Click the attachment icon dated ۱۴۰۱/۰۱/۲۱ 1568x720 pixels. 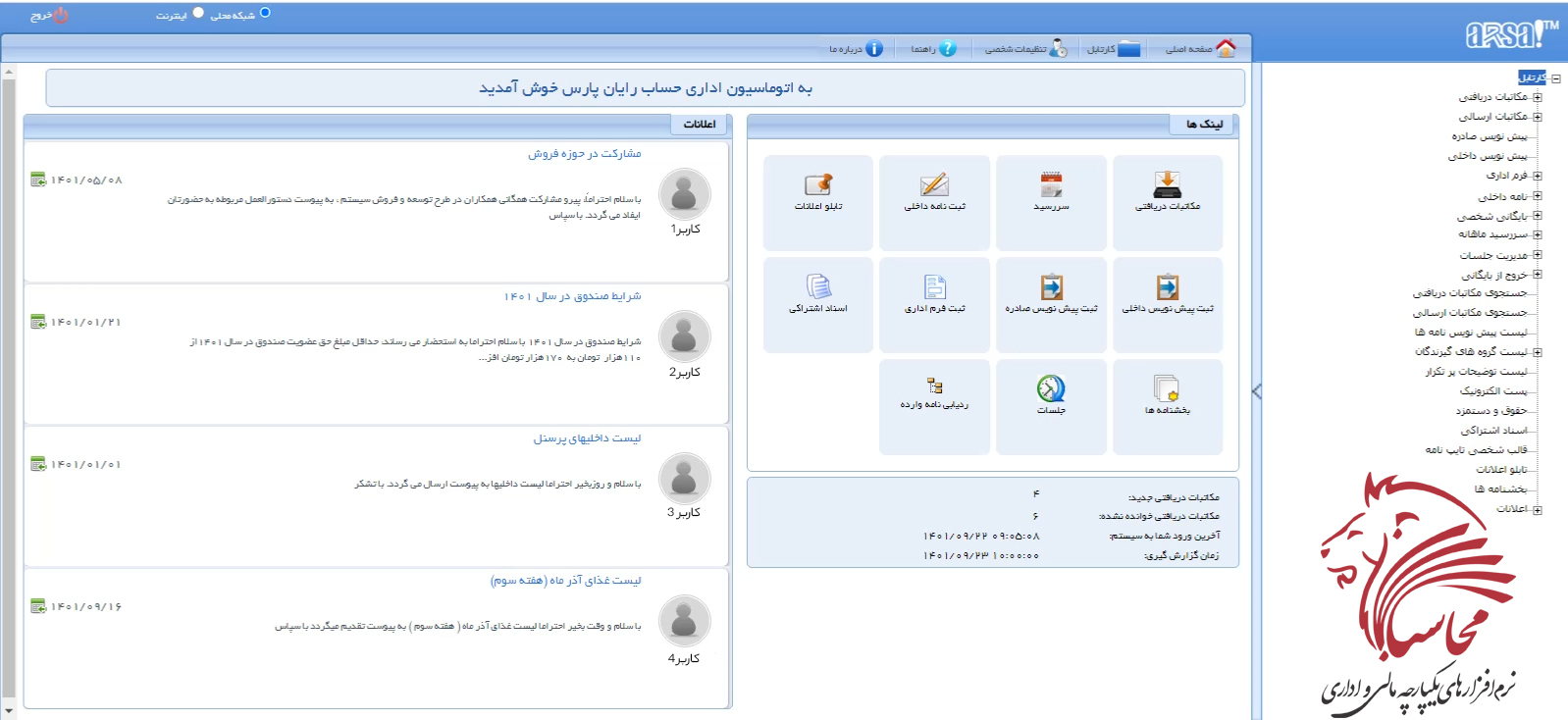(38, 322)
